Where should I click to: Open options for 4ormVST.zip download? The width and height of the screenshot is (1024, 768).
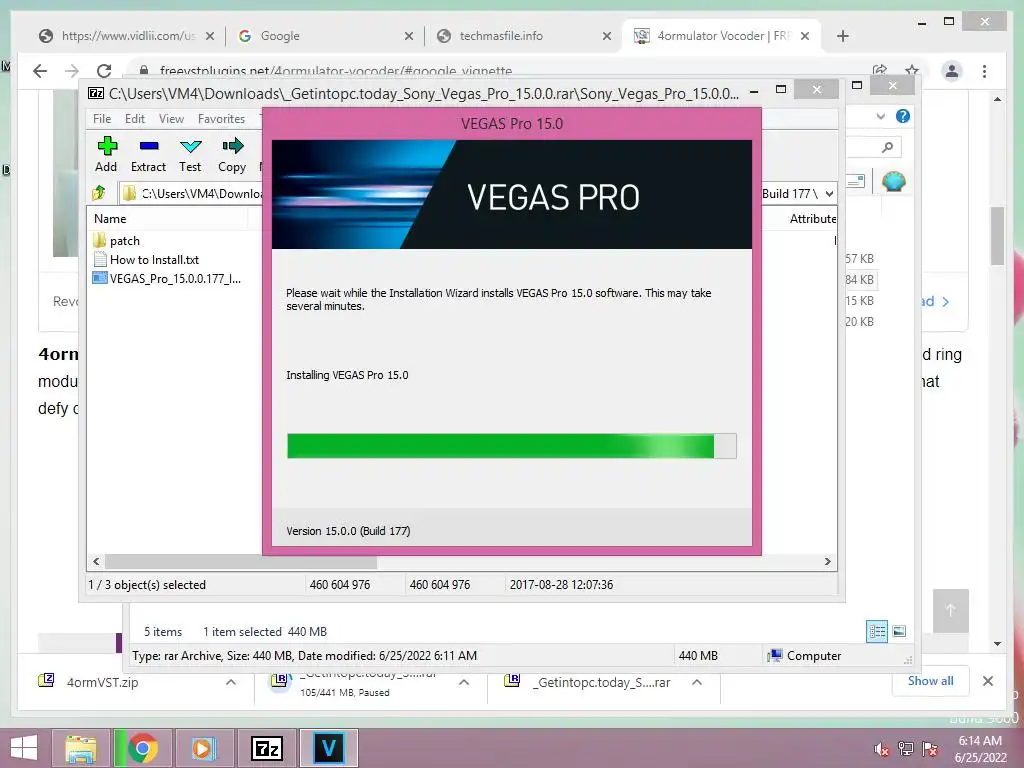pos(231,682)
